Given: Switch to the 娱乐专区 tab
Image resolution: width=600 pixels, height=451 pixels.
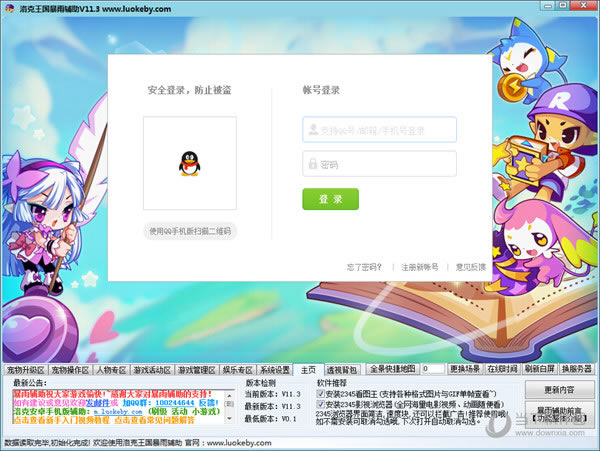Looking at the screenshot, I should click(x=237, y=370).
